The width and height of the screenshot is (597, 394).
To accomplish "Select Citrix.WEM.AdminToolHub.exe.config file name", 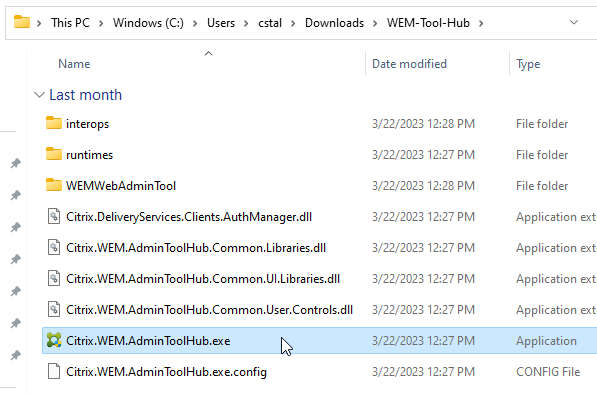I will point(166,372).
